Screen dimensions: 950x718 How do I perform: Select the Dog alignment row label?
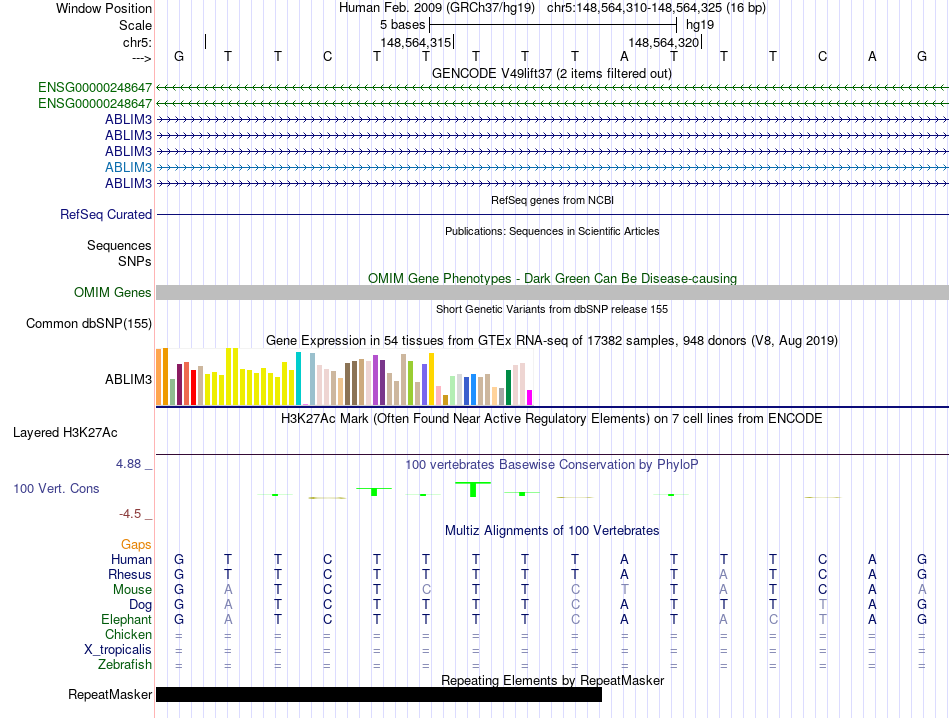(x=140, y=605)
